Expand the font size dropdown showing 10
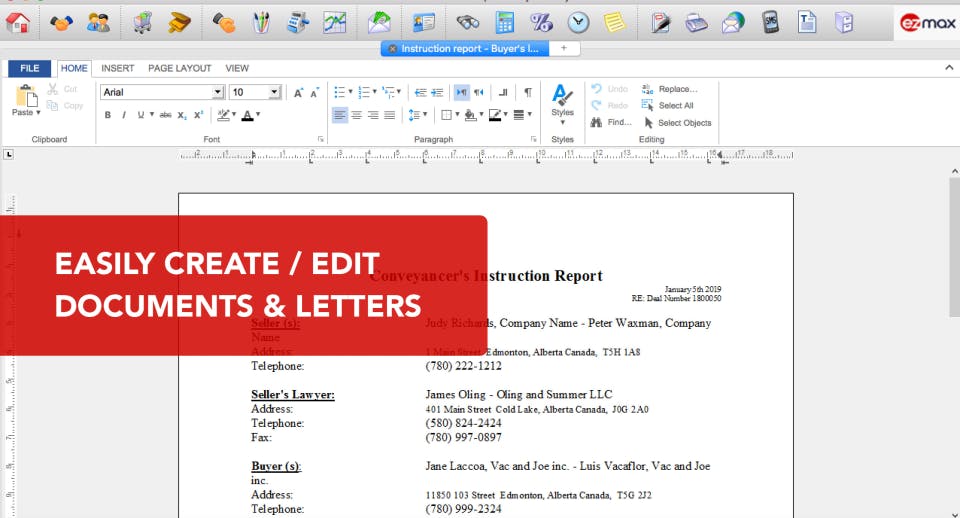Image resolution: width=960 pixels, height=518 pixels. pos(274,92)
